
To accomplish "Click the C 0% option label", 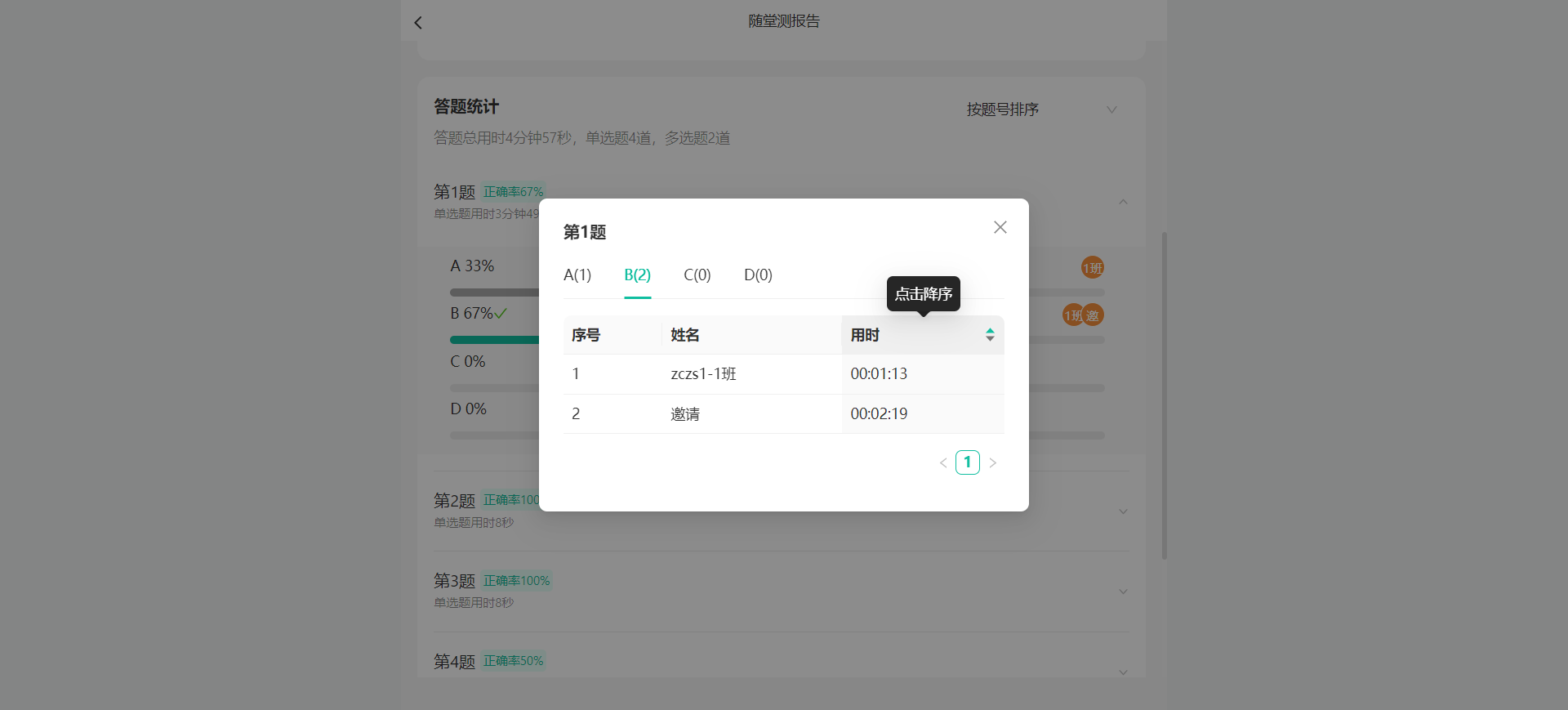I will [468, 362].
